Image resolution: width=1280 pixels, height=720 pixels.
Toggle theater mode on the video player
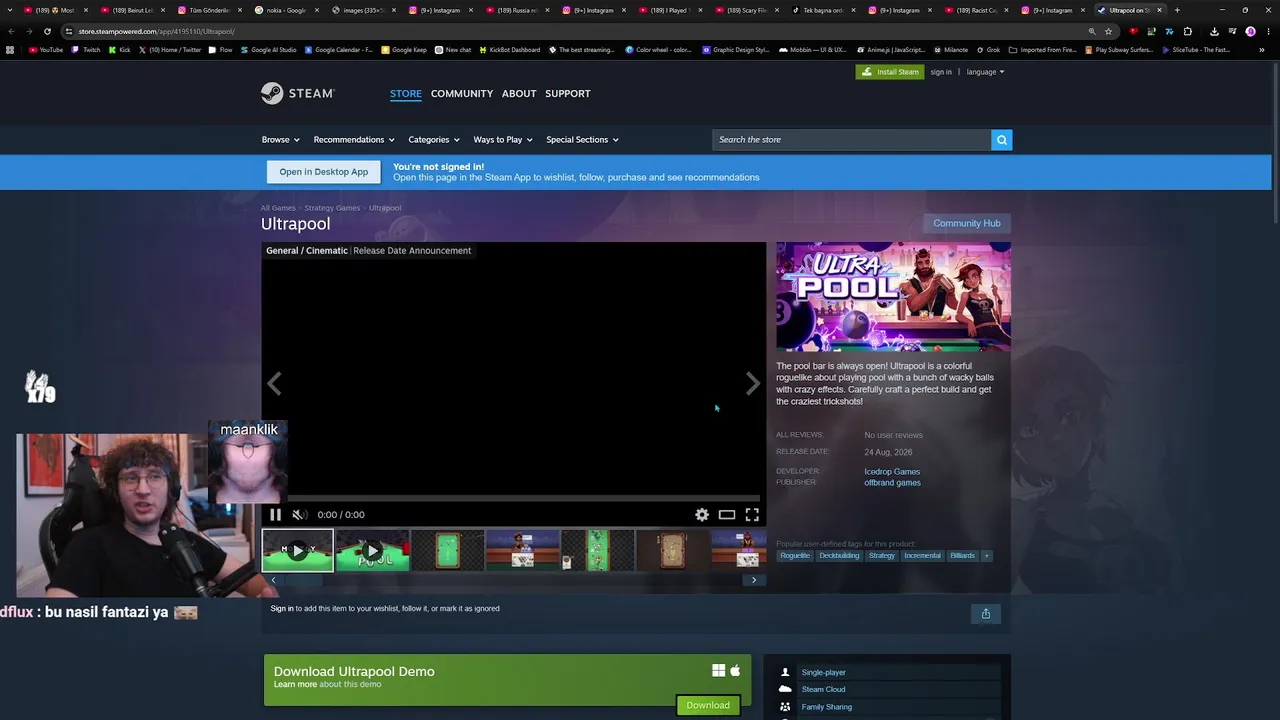click(727, 515)
